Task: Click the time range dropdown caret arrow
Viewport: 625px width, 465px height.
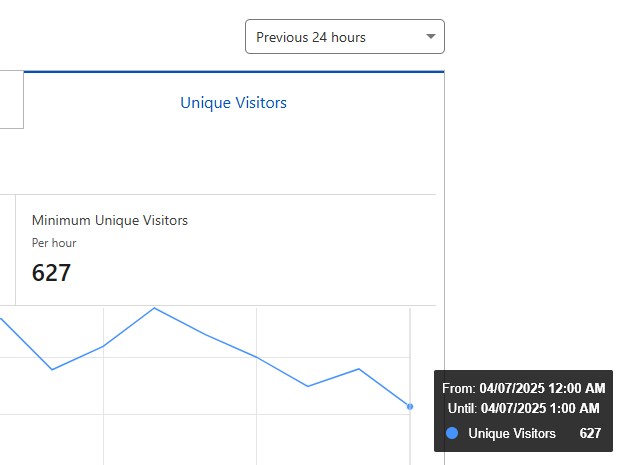Action: (x=431, y=37)
